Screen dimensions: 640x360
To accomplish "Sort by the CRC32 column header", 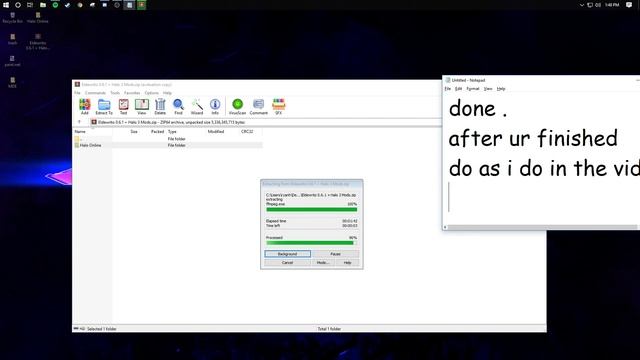I will pos(247,131).
